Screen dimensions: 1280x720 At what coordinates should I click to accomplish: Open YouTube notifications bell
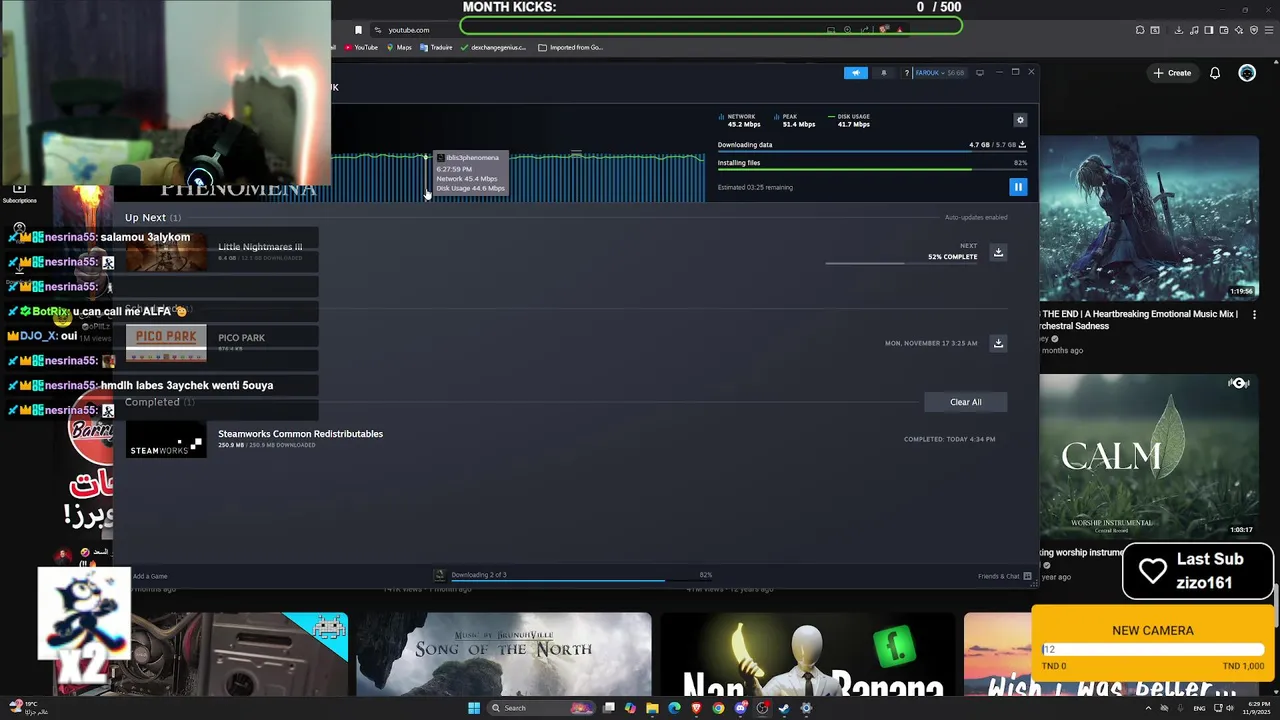click(1215, 73)
